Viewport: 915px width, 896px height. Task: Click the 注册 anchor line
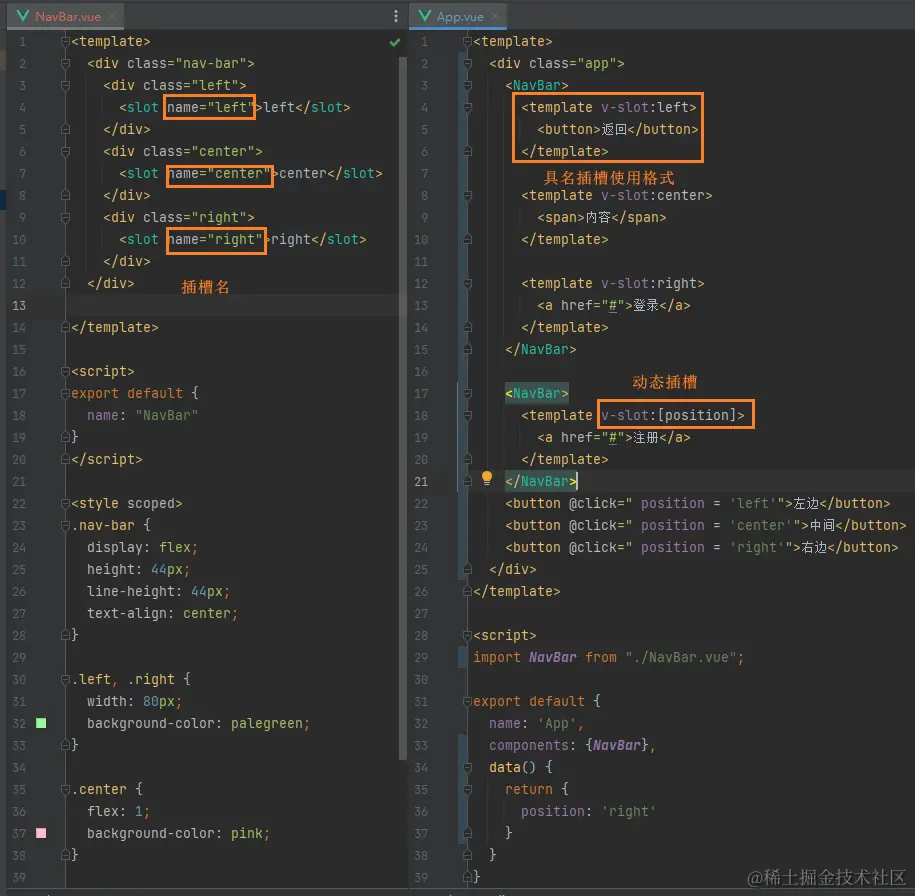pyautogui.click(x=613, y=438)
